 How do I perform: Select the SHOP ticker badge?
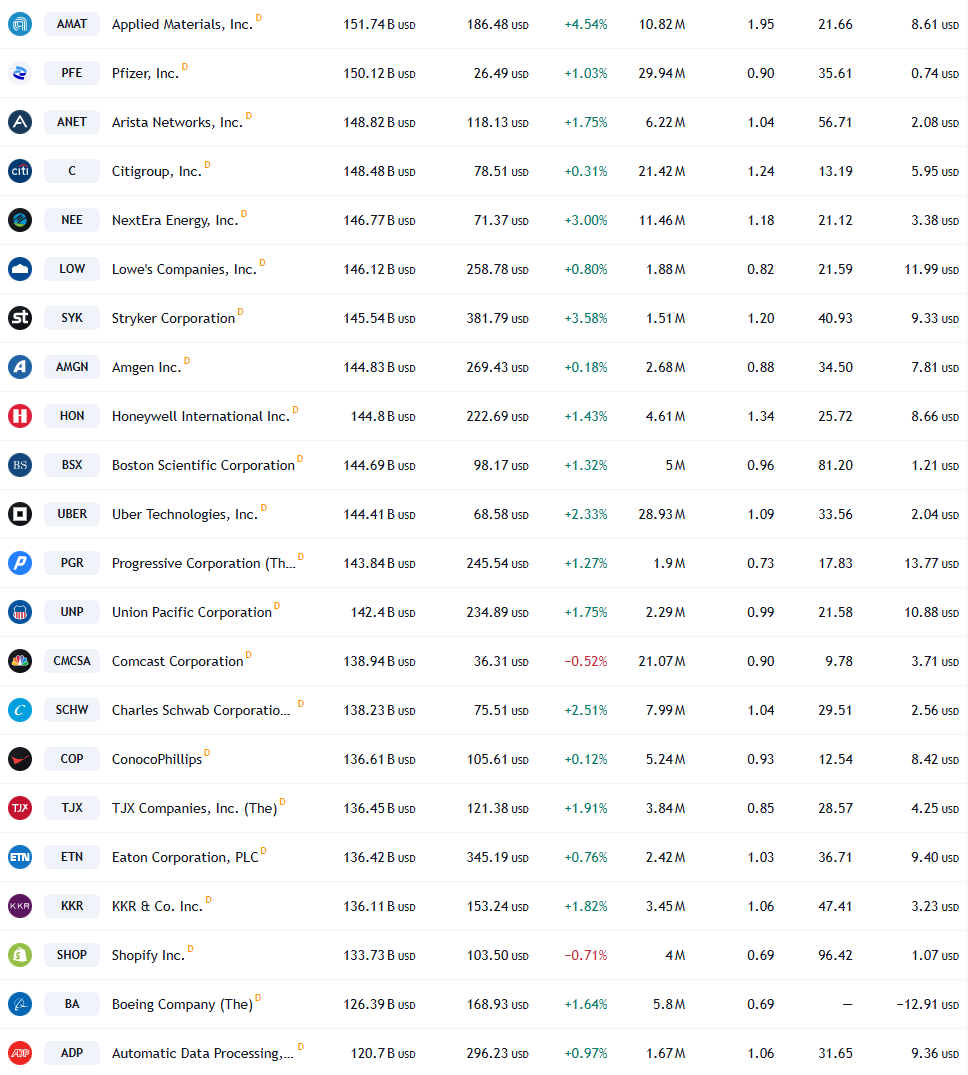tap(72, 955)
